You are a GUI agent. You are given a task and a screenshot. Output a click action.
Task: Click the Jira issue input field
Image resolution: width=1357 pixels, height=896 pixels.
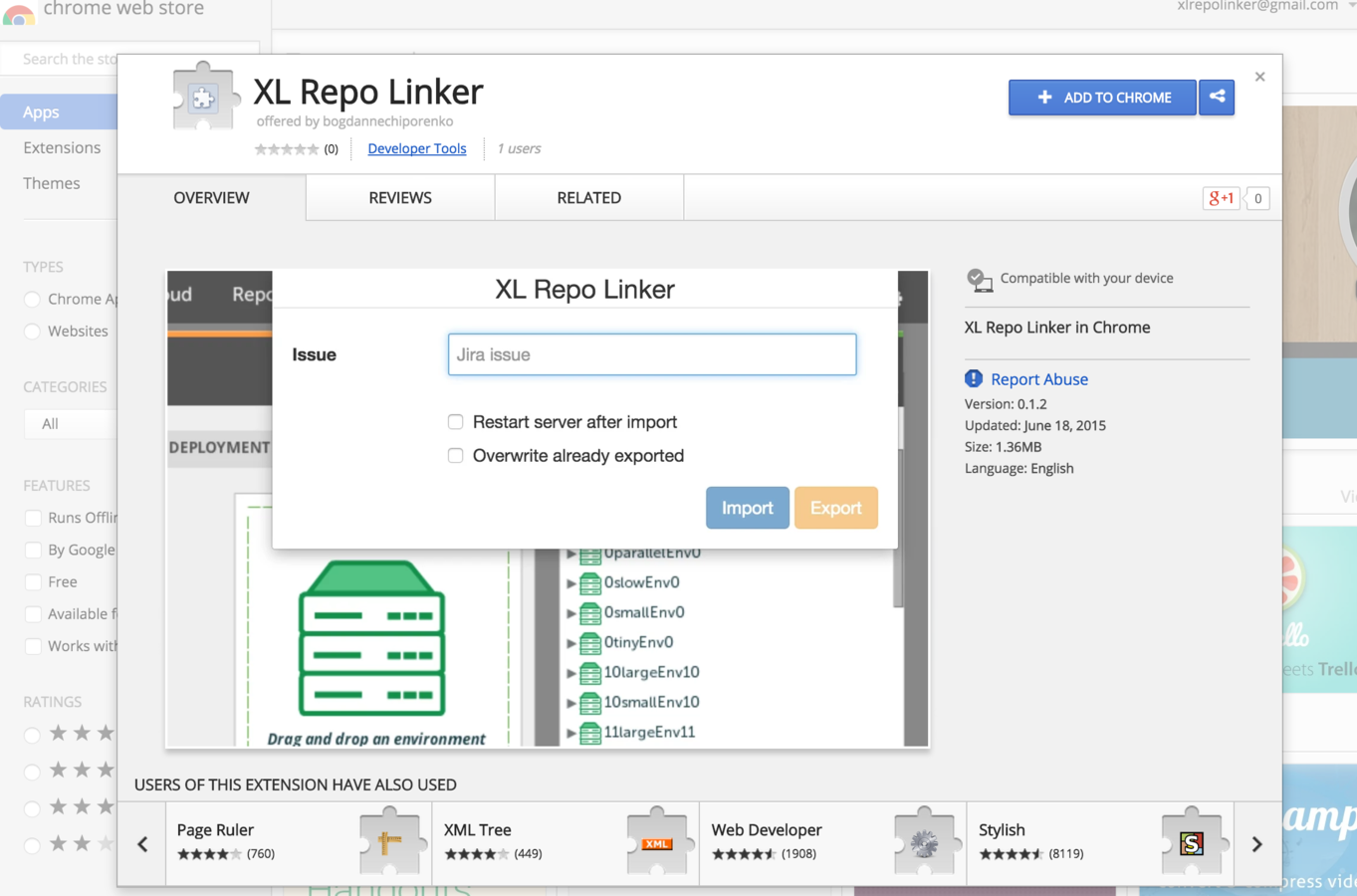click(x=652, y=354)
